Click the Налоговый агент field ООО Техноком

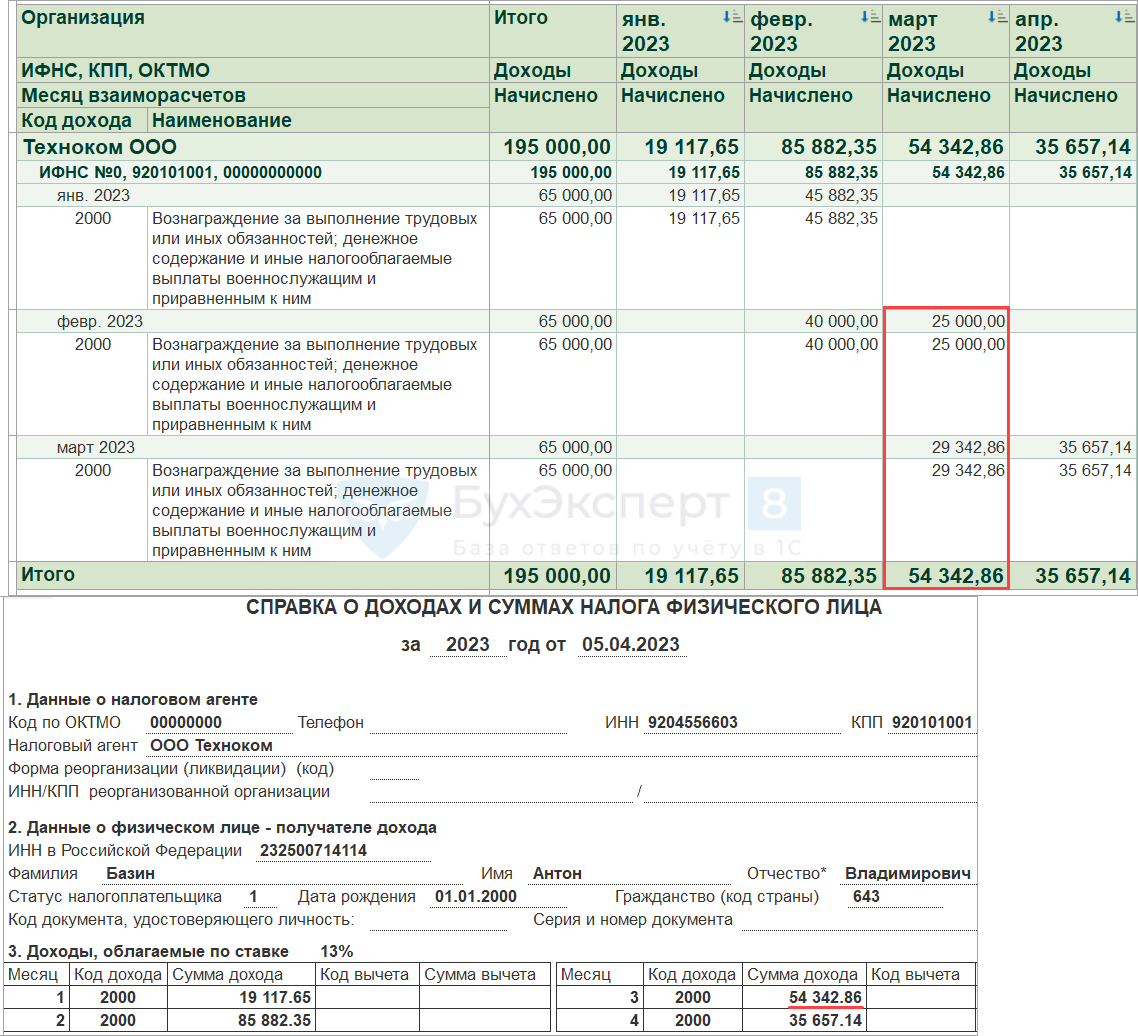211,745
